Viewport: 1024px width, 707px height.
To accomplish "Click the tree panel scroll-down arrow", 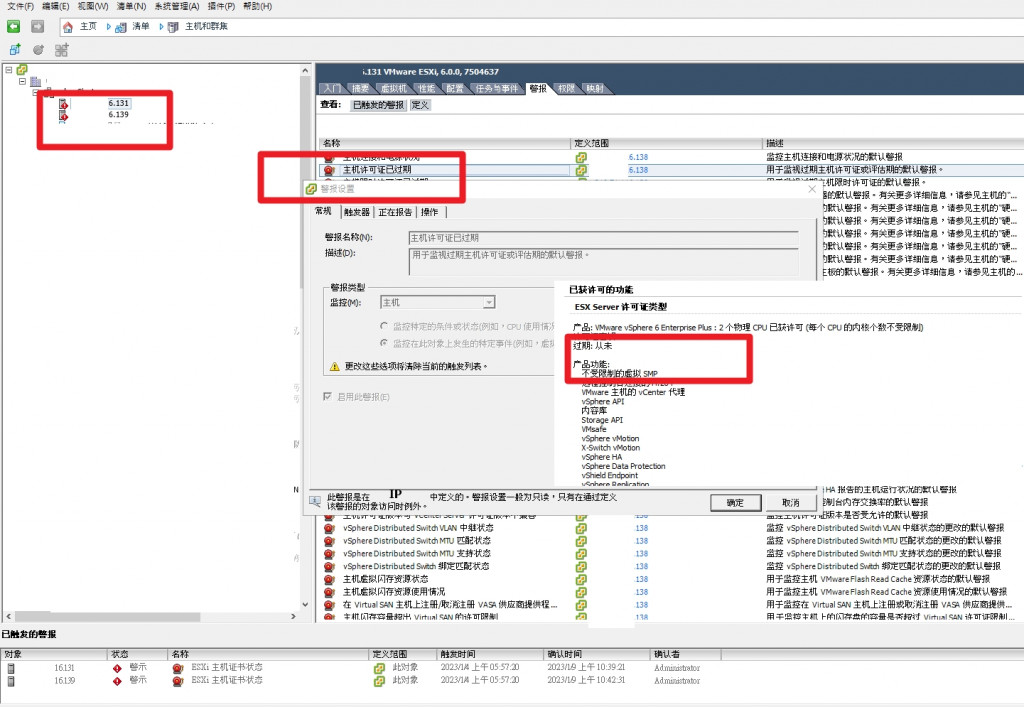I will pyautogui.click(x=305, y=605).
